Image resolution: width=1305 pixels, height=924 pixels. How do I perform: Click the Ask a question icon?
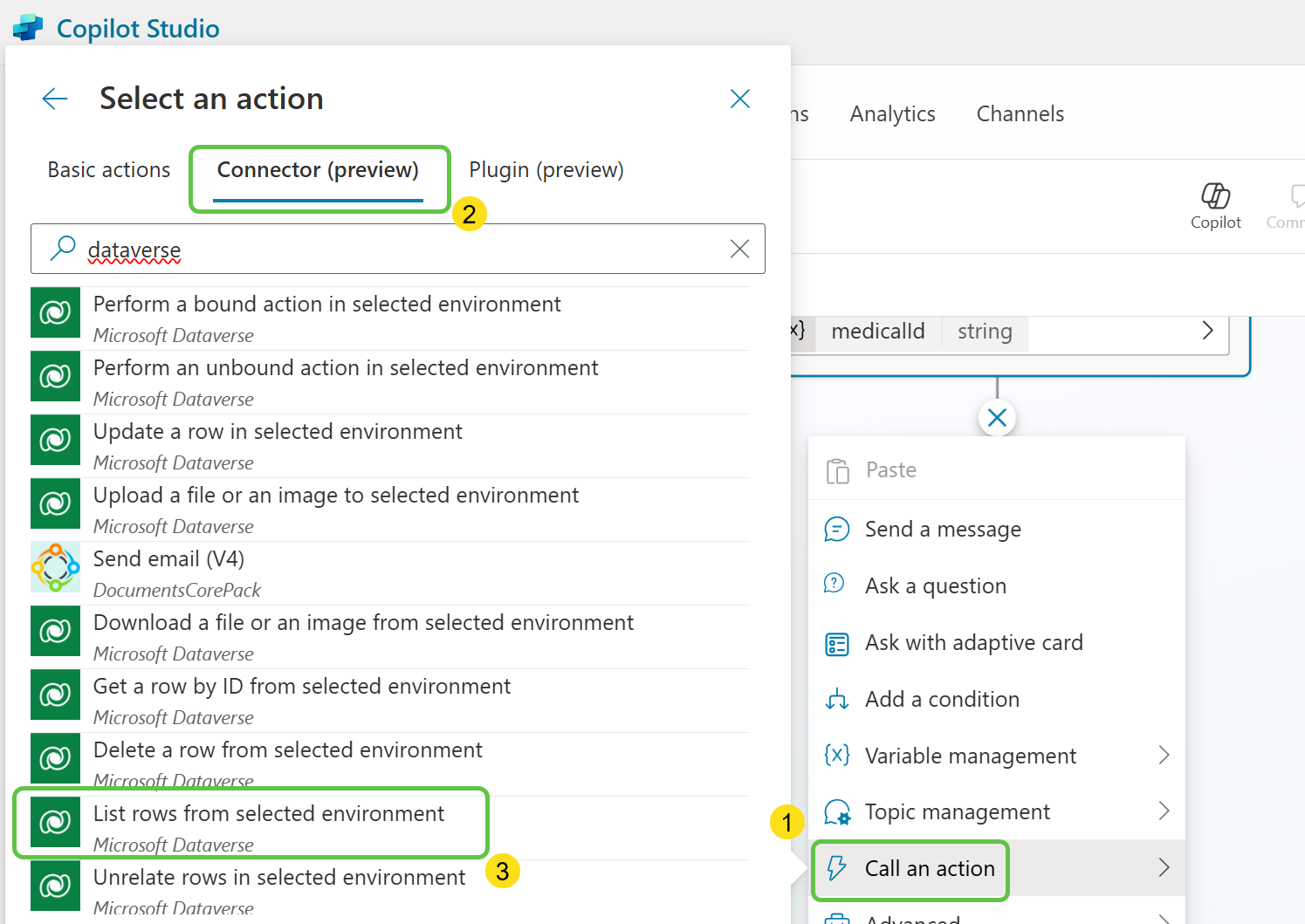(837, 585)
